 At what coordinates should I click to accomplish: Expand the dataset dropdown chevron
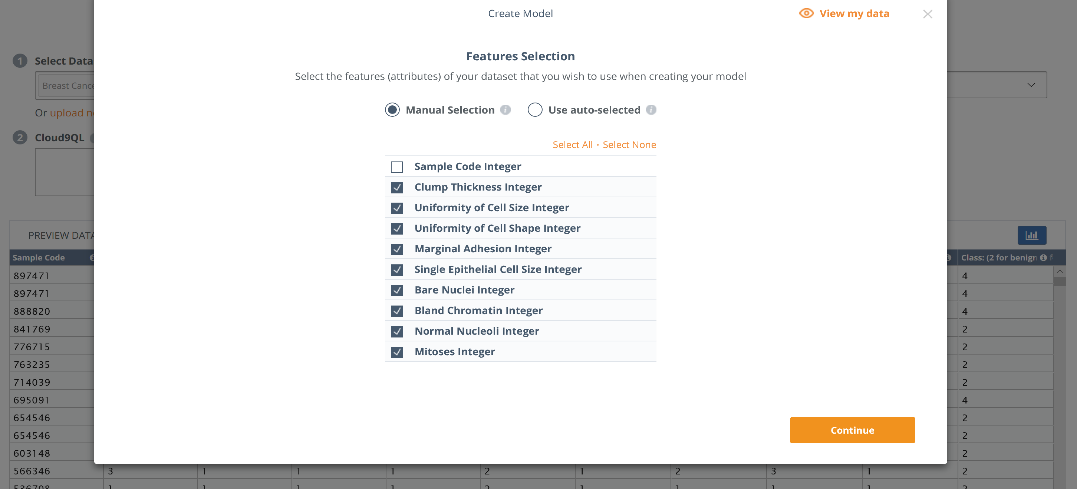point(1032,86)
